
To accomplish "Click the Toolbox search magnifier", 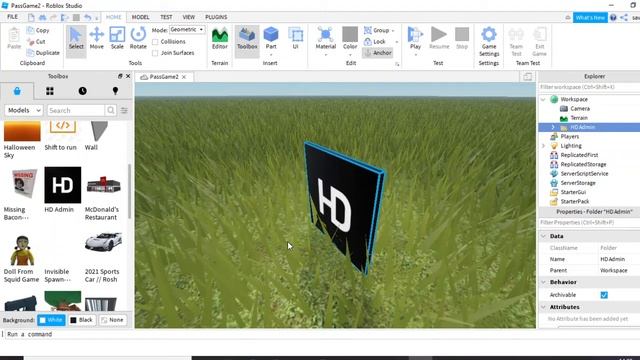I will click(x=111, y=110).
